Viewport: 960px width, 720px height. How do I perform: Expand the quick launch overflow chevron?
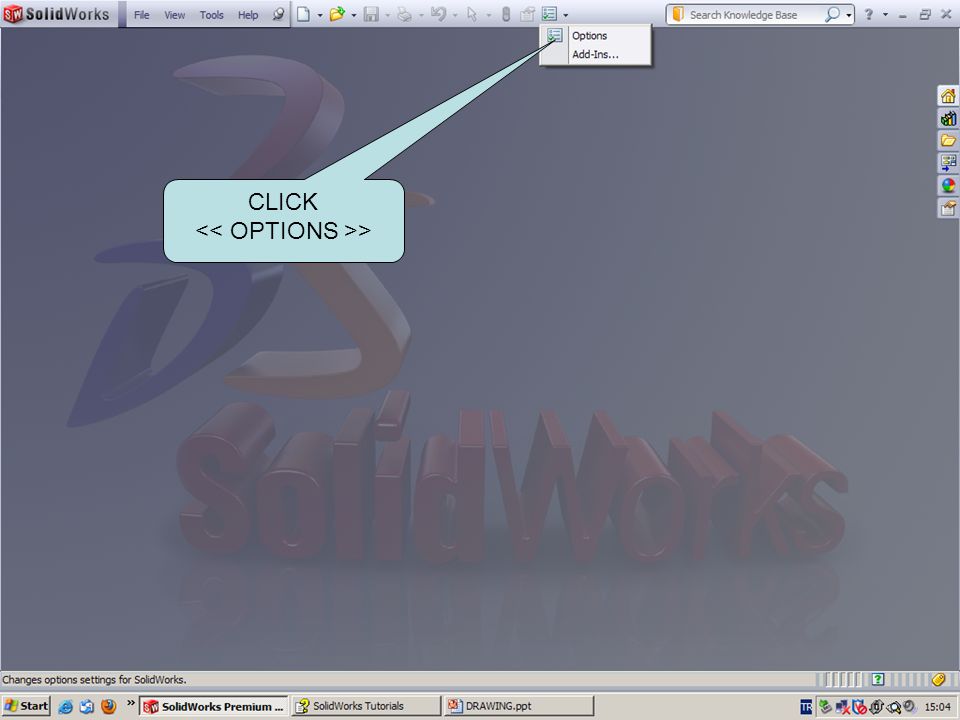coord(130,703)
